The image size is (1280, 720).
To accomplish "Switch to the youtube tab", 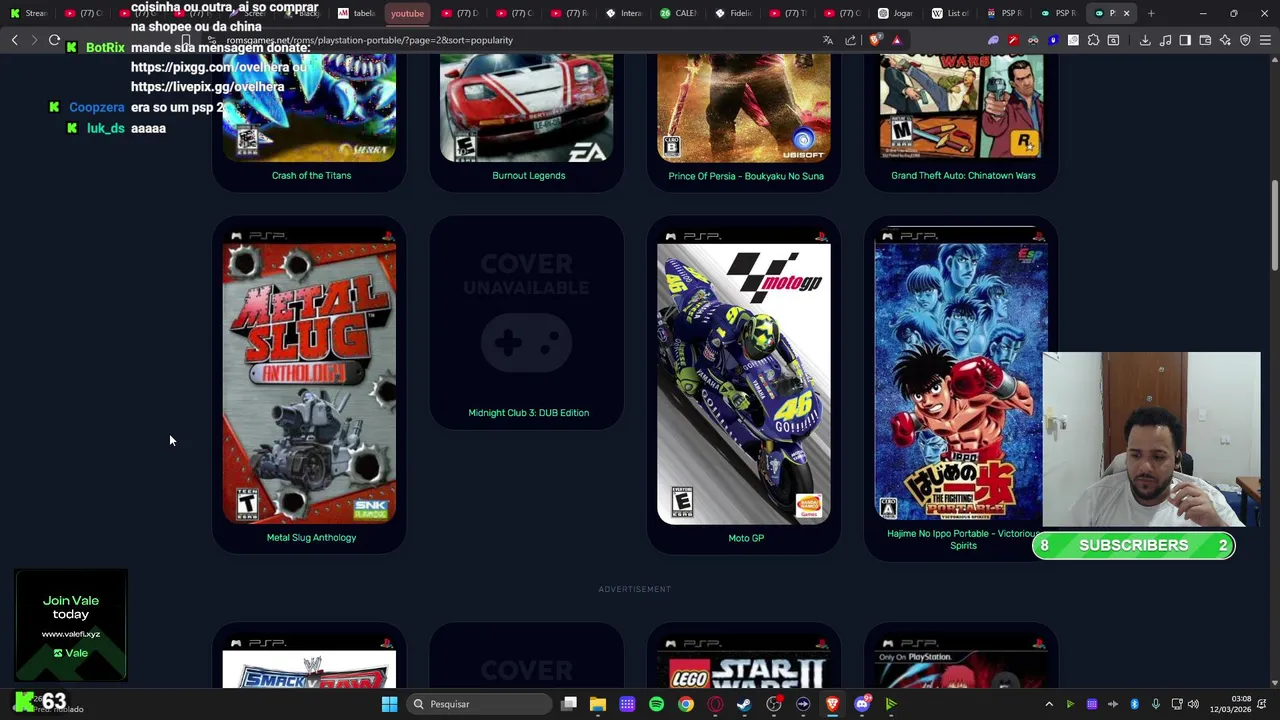I will 407,13.
